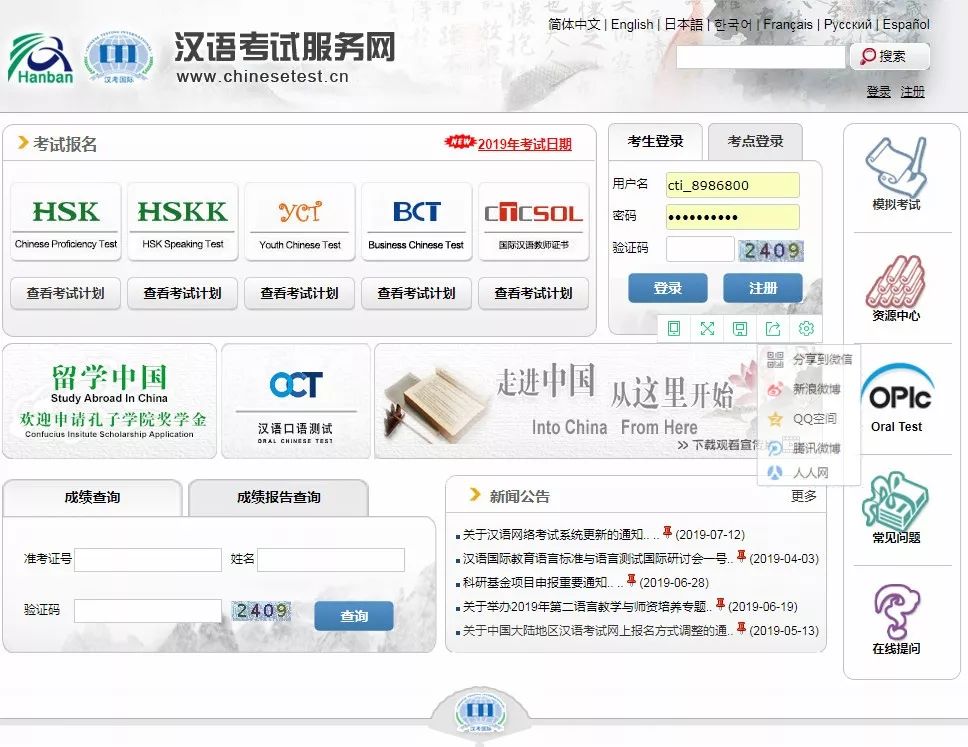The height and width of the screenshot is (747, 968).
Task: Open the 资源中心 resource center icon
Action: click(896, 288)
